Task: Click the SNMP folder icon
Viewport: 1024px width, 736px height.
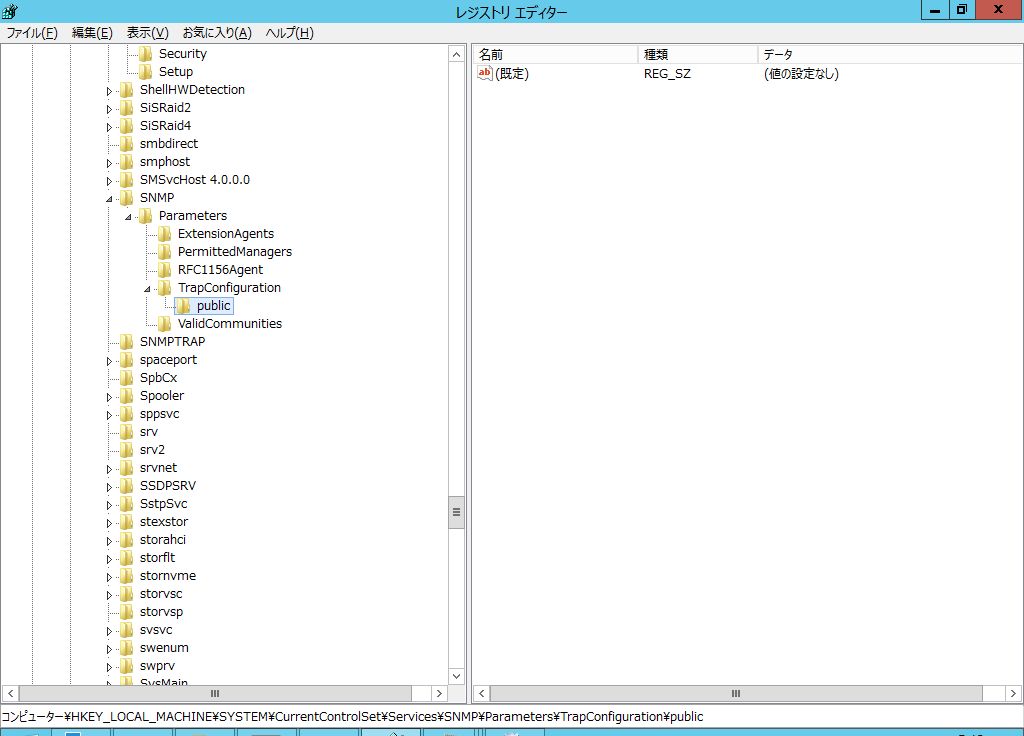Action: point(127,197)
